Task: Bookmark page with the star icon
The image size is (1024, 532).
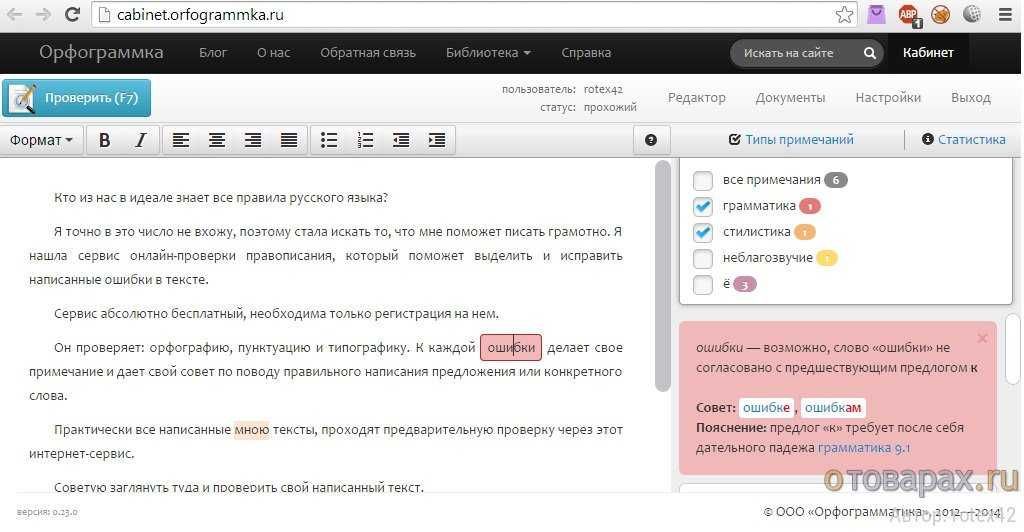Action: pos(844,14)
